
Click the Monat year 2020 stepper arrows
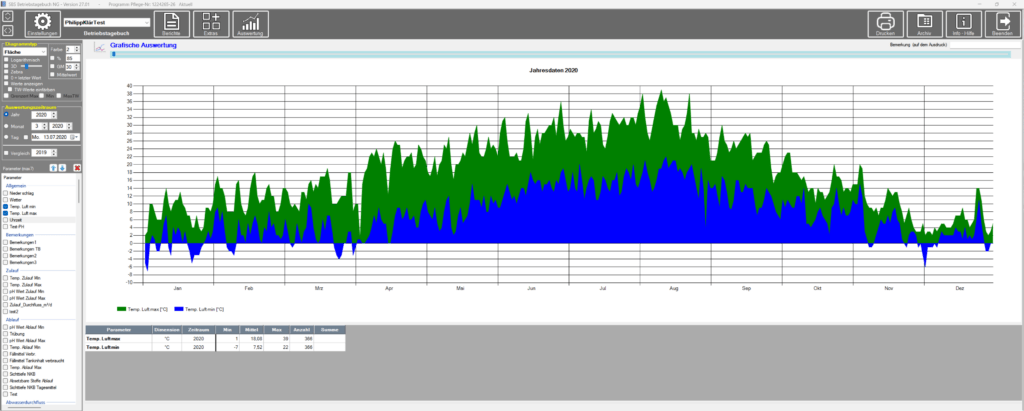tap(69, 126)
